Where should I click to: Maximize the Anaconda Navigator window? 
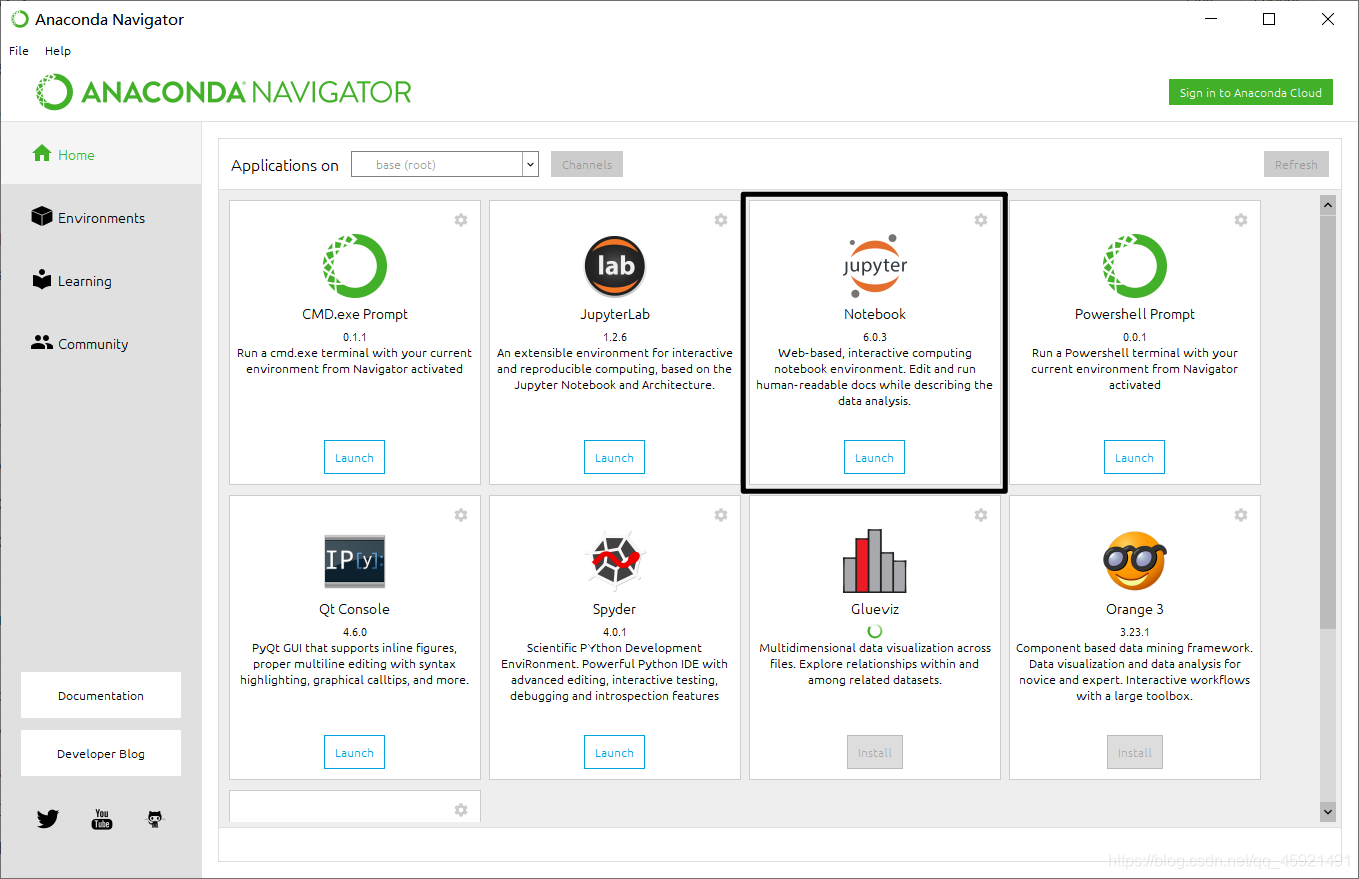point(1269,19)
